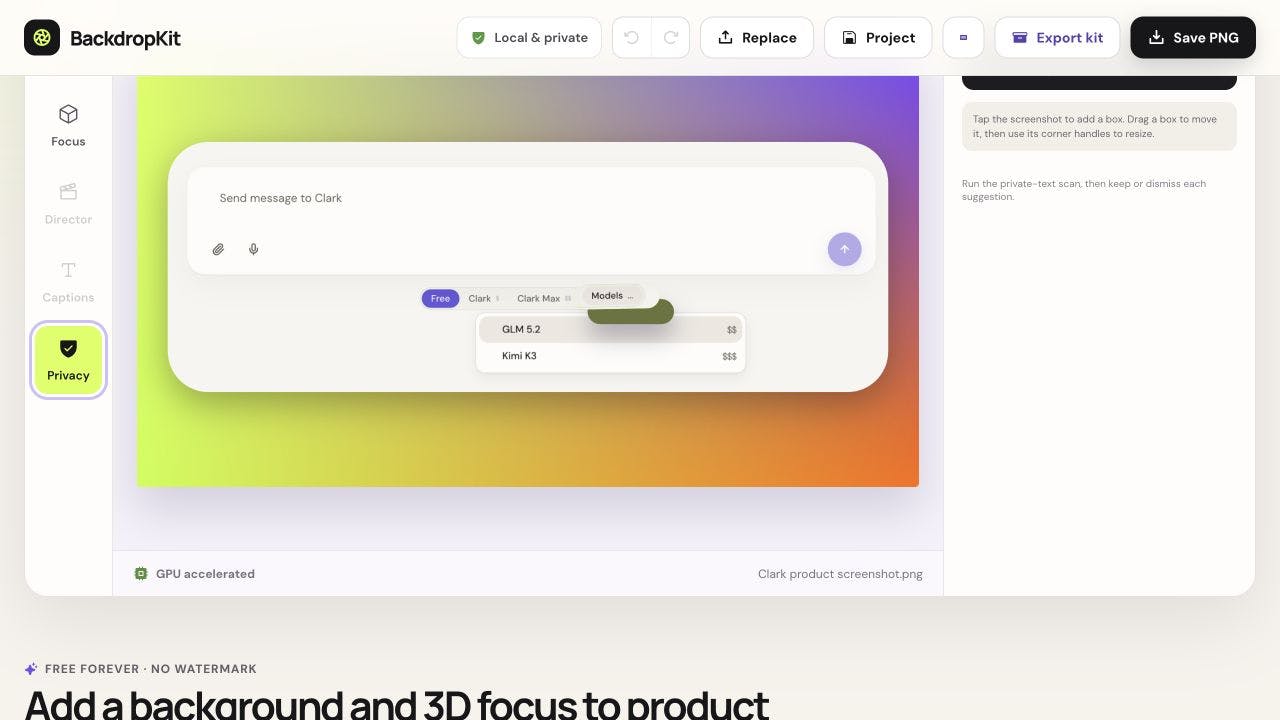Click the Clark Max option in the preview
This screenshot has width=1280, height=720.
coord(543,298)
